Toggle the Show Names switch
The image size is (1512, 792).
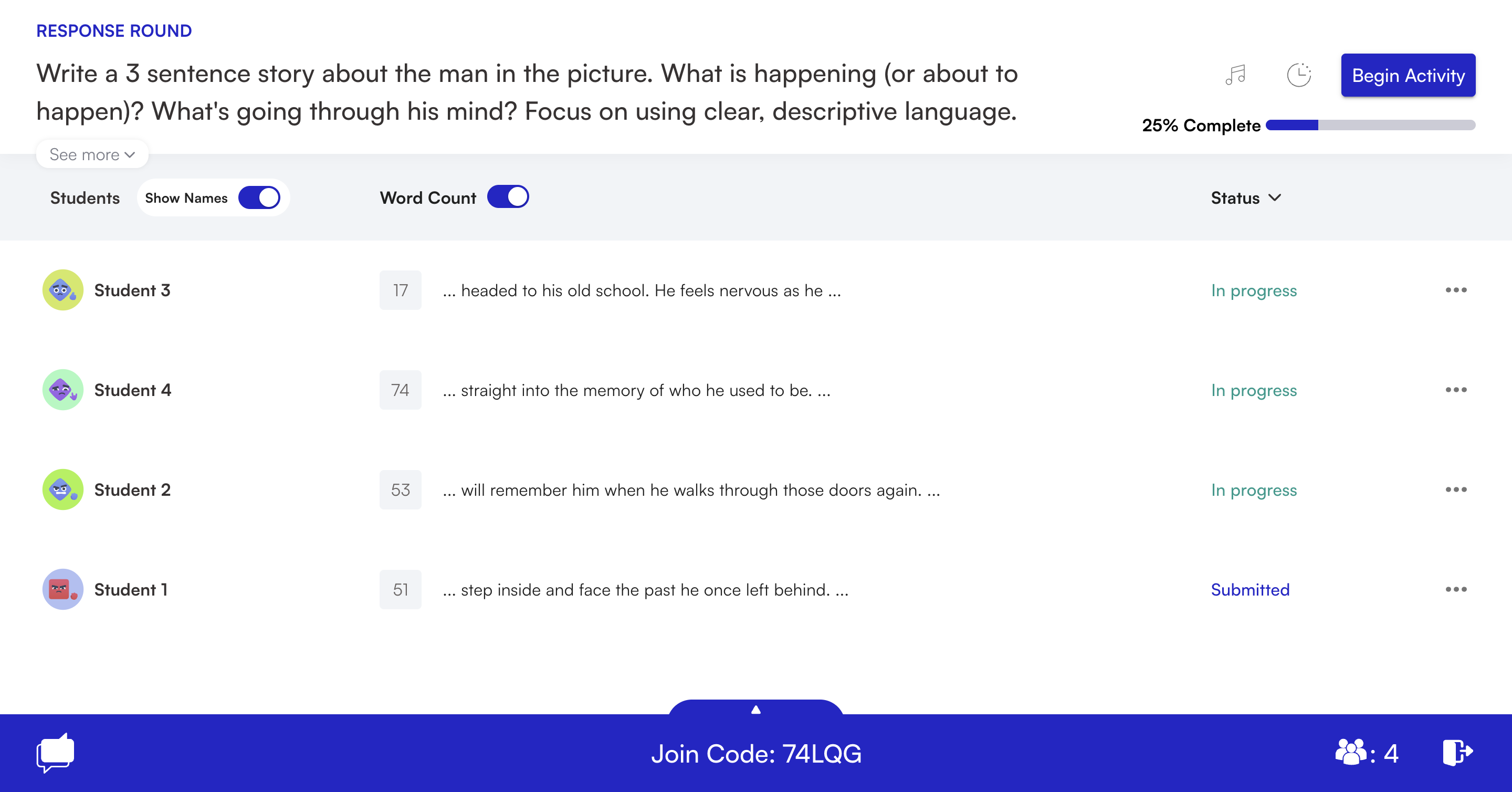pos(259,198)
